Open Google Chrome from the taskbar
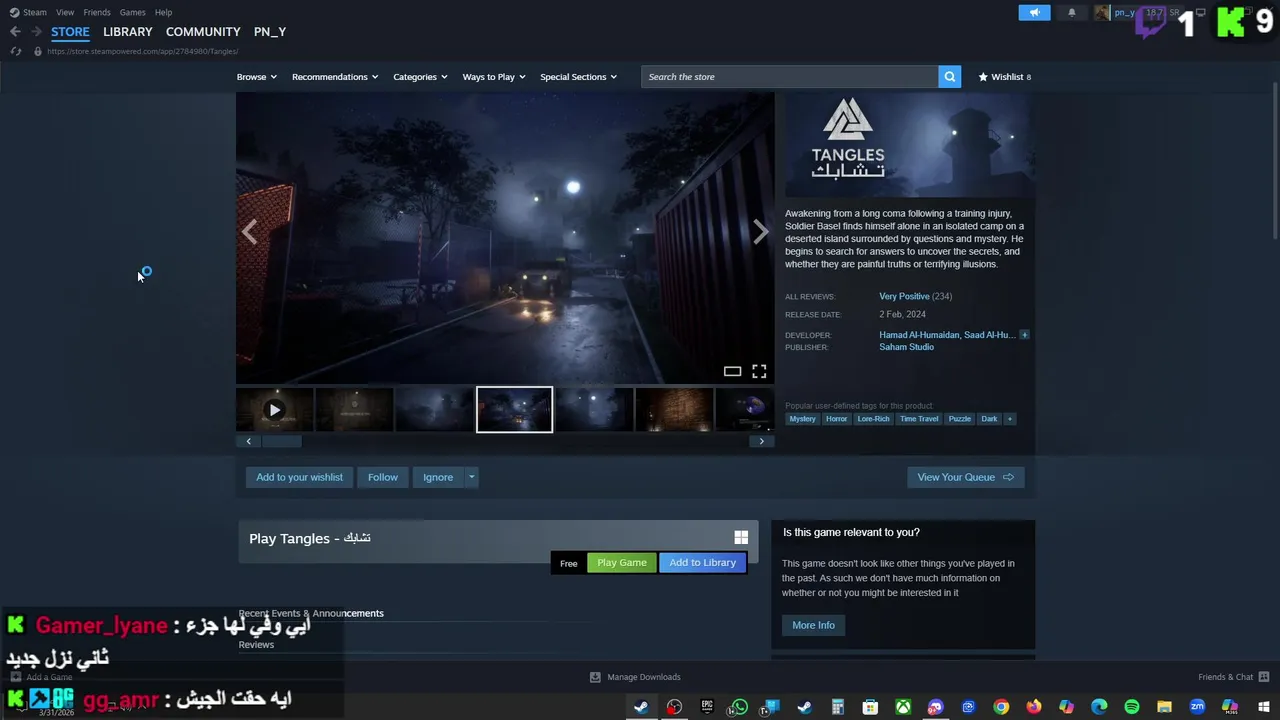Image resolution: width=1280 pixels, height=720 pixels. coord(1001,707)
